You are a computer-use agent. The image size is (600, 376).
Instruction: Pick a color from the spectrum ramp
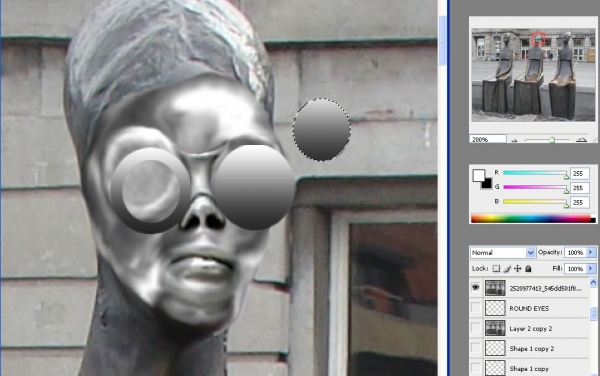(x=530, y=218)
